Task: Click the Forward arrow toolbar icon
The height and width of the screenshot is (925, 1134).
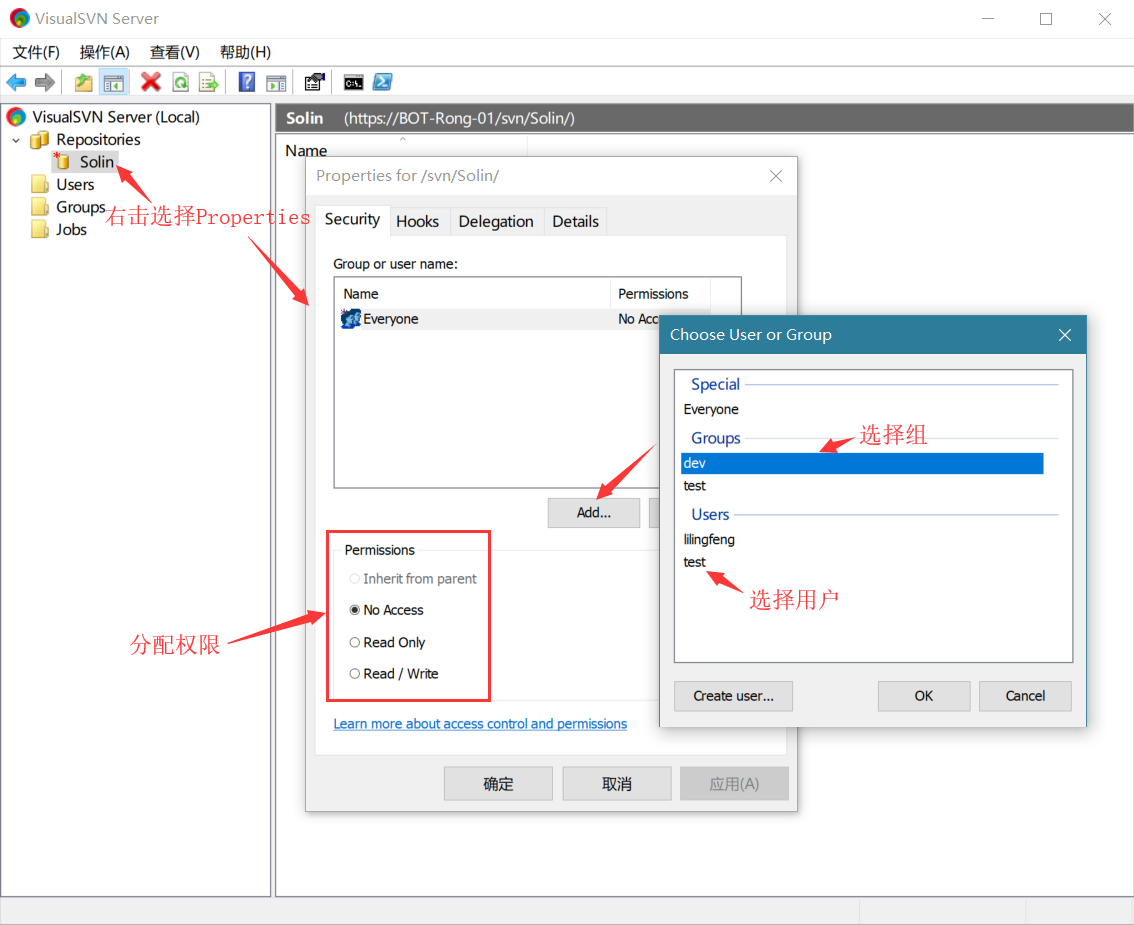Action: [x=45, y=82]
